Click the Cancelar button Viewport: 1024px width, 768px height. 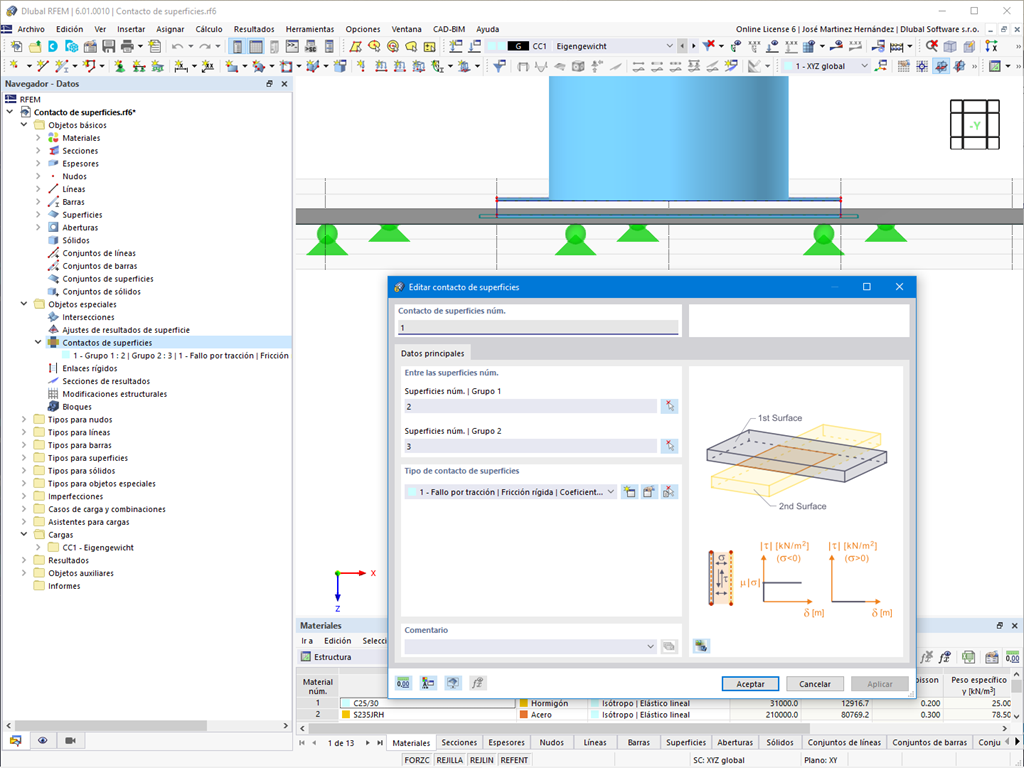coord(815,684)
